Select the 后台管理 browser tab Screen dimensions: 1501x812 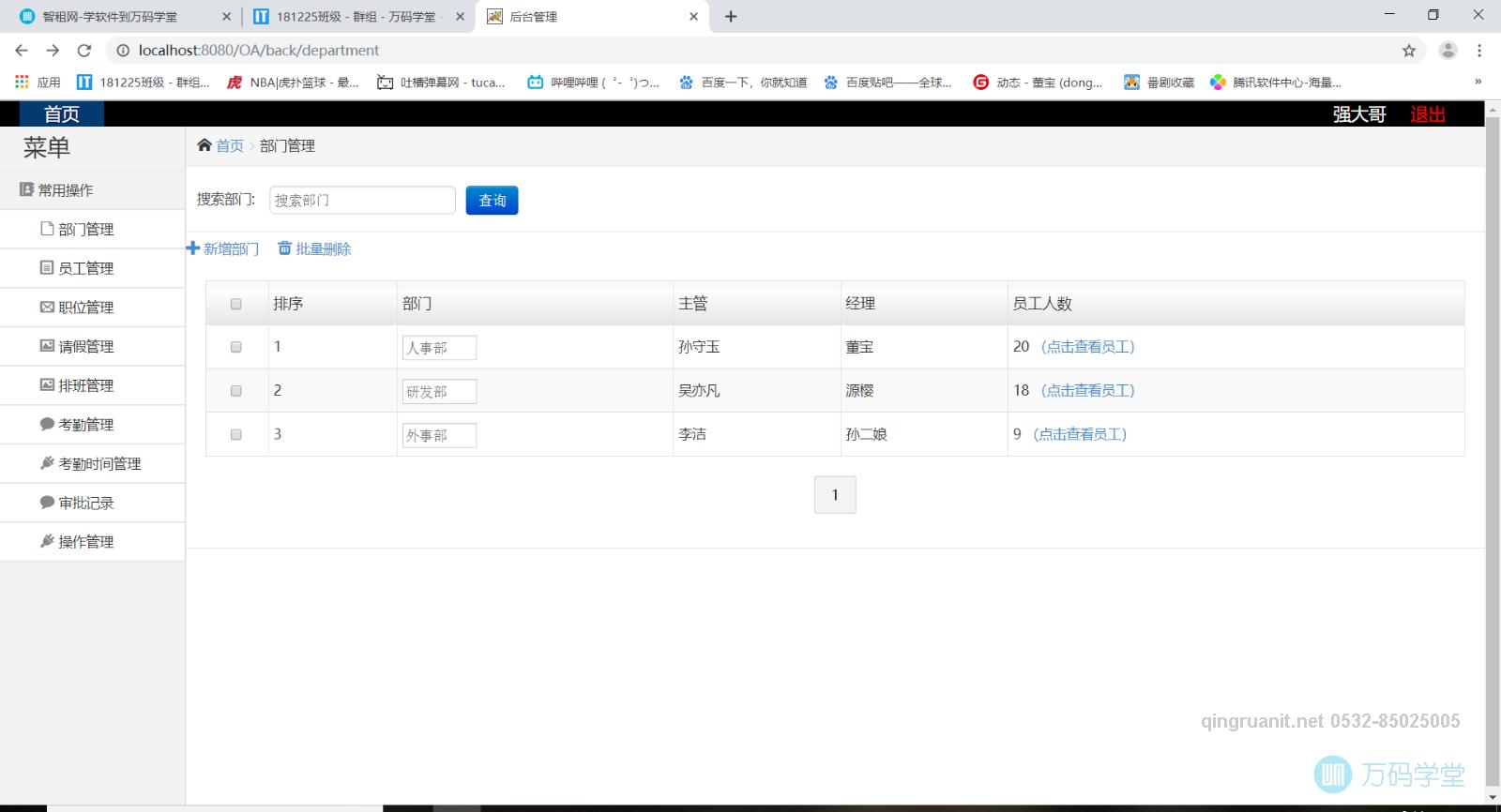tap(591, 17)
